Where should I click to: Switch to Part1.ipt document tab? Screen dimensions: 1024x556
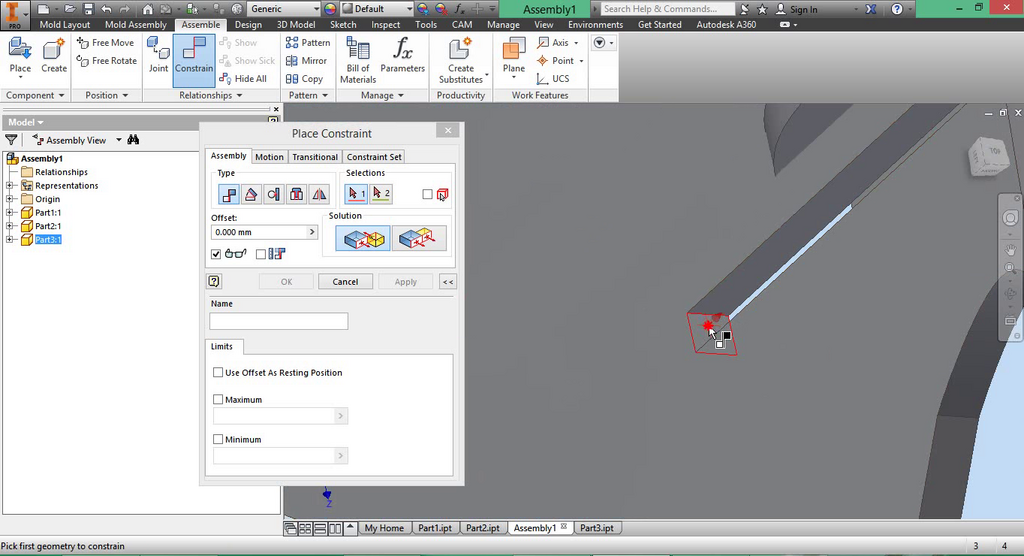pos(435,528)
